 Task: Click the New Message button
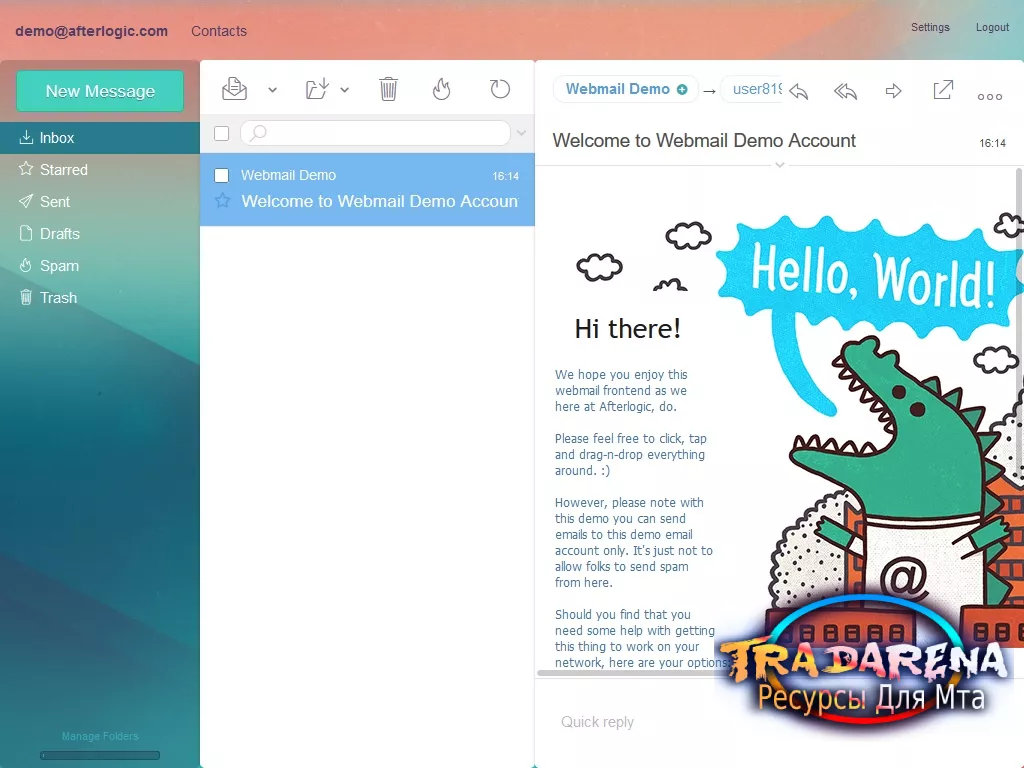(100, 91)
